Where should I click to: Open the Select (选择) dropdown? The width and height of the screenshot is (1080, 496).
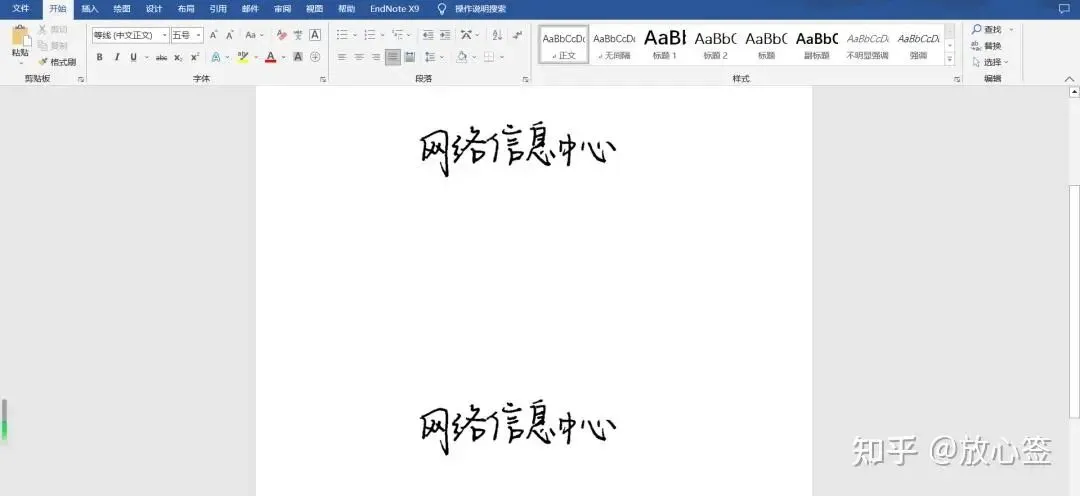point(990,62)
